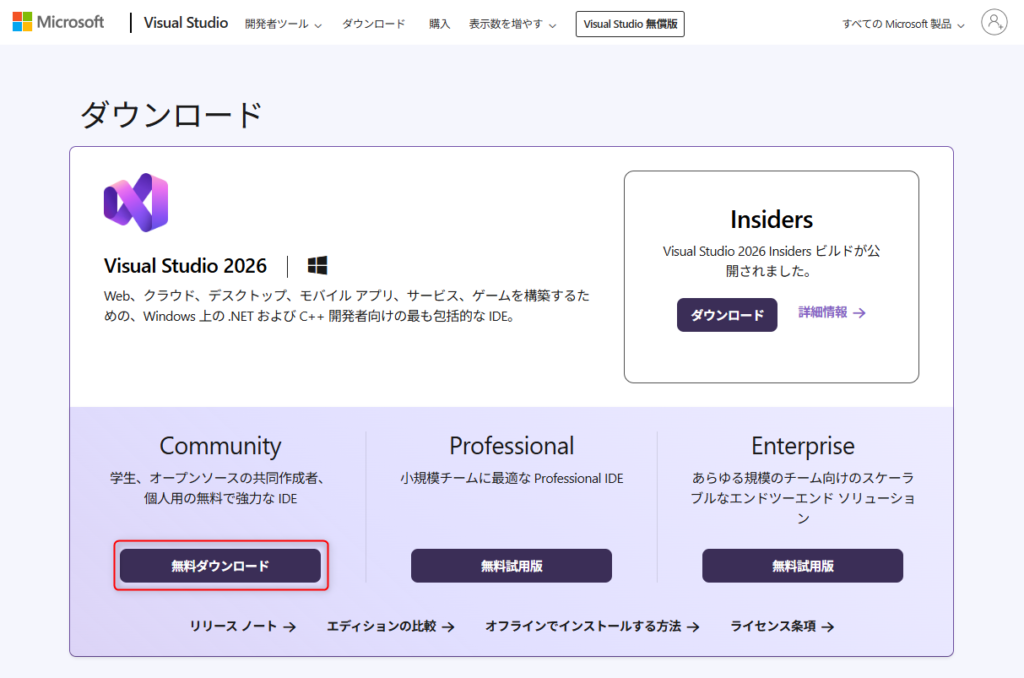This screenshot has height=678, width=1024.
Task: Click the Visual Studio 2026 purple logo
Action: [x=135, y=203]
